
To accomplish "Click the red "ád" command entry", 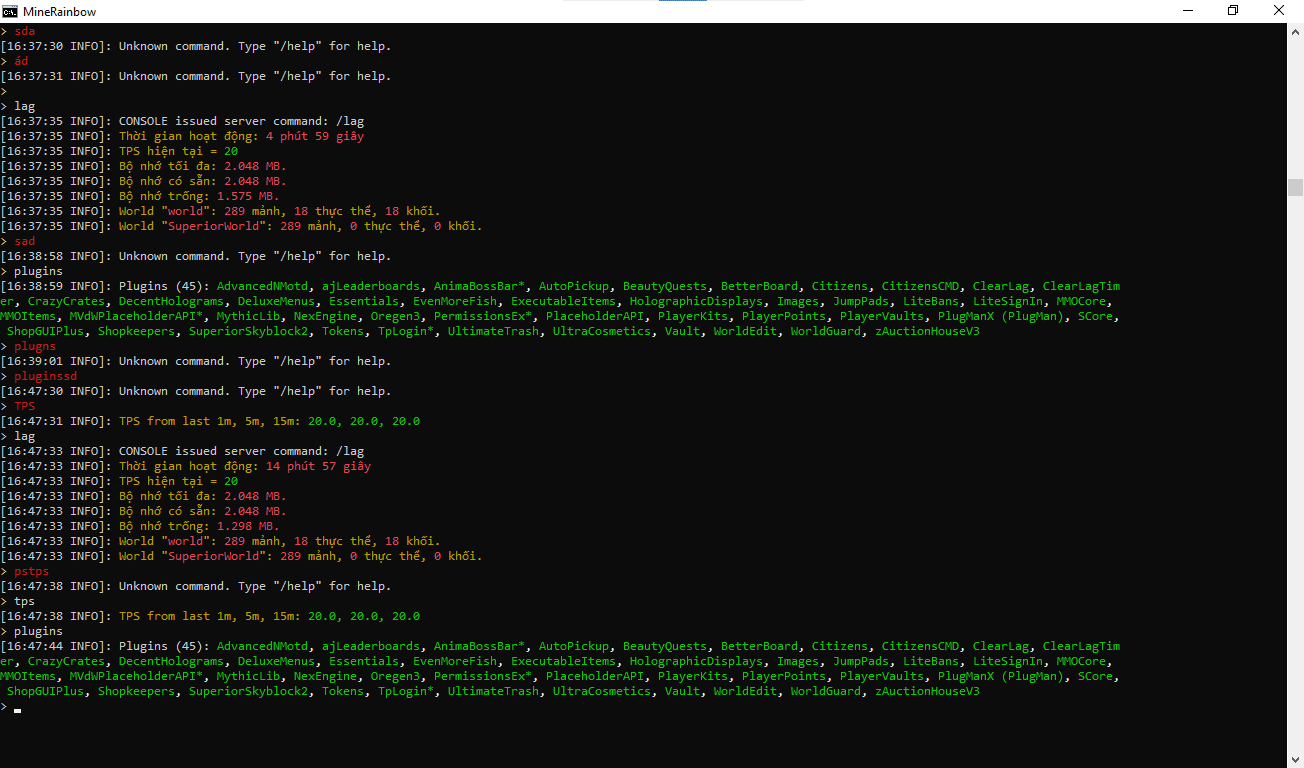I will pyautogui.click(x=21, y=61).
